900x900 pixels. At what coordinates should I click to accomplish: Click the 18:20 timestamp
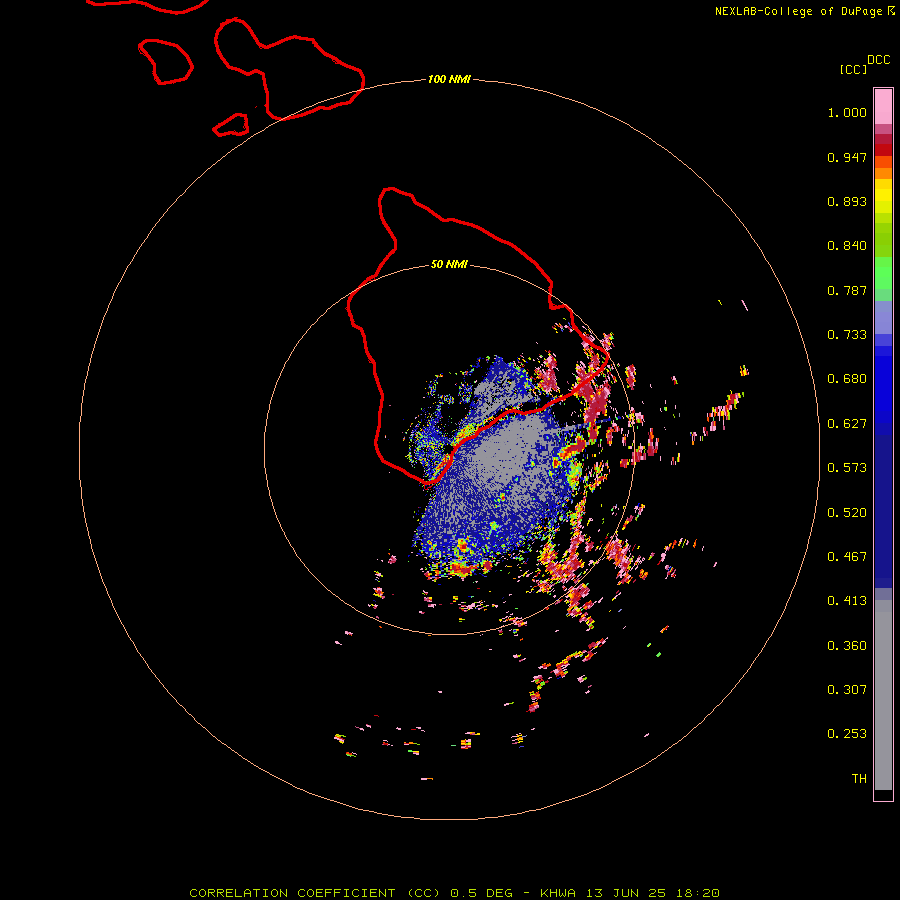(698, 893)
